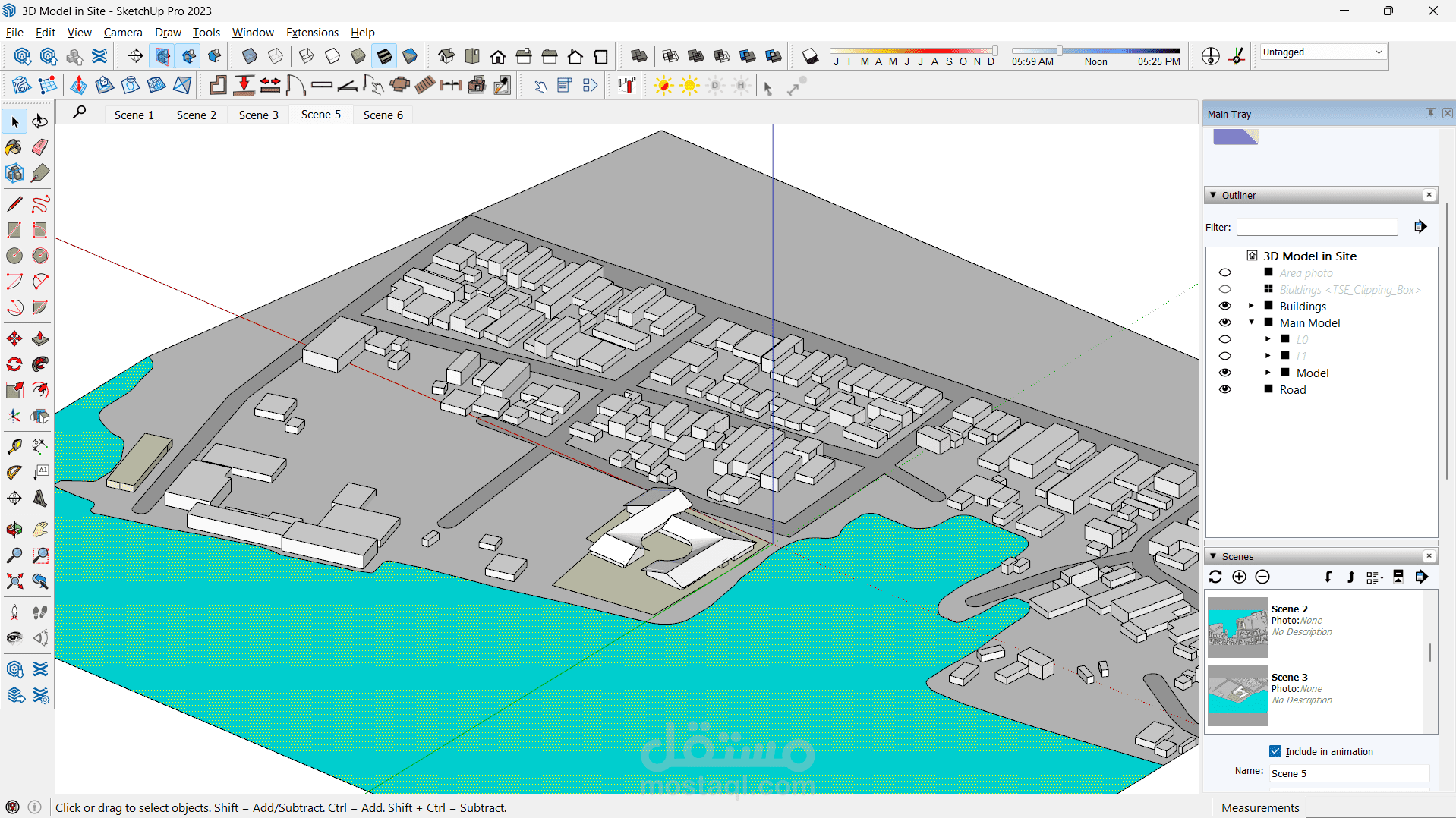1456x818 pixels.
Task: Open the Untagged tag dropdown
Action: tap(1322, 52)
